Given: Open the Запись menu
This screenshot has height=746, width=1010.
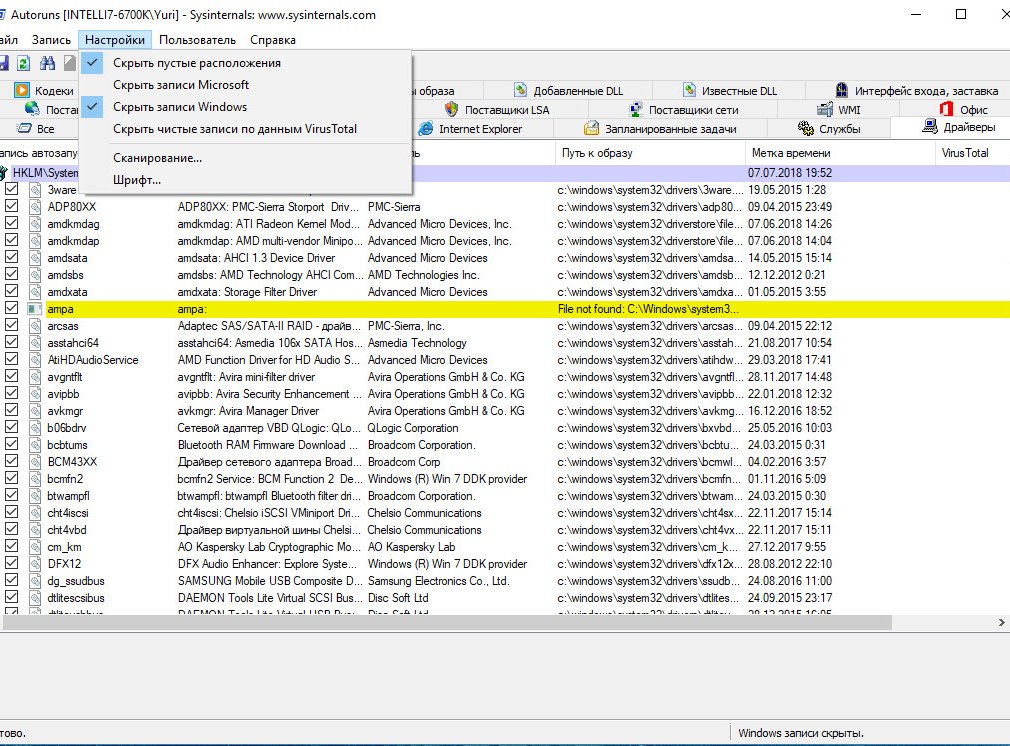Looking at the screenshot, I should point(52,40).
